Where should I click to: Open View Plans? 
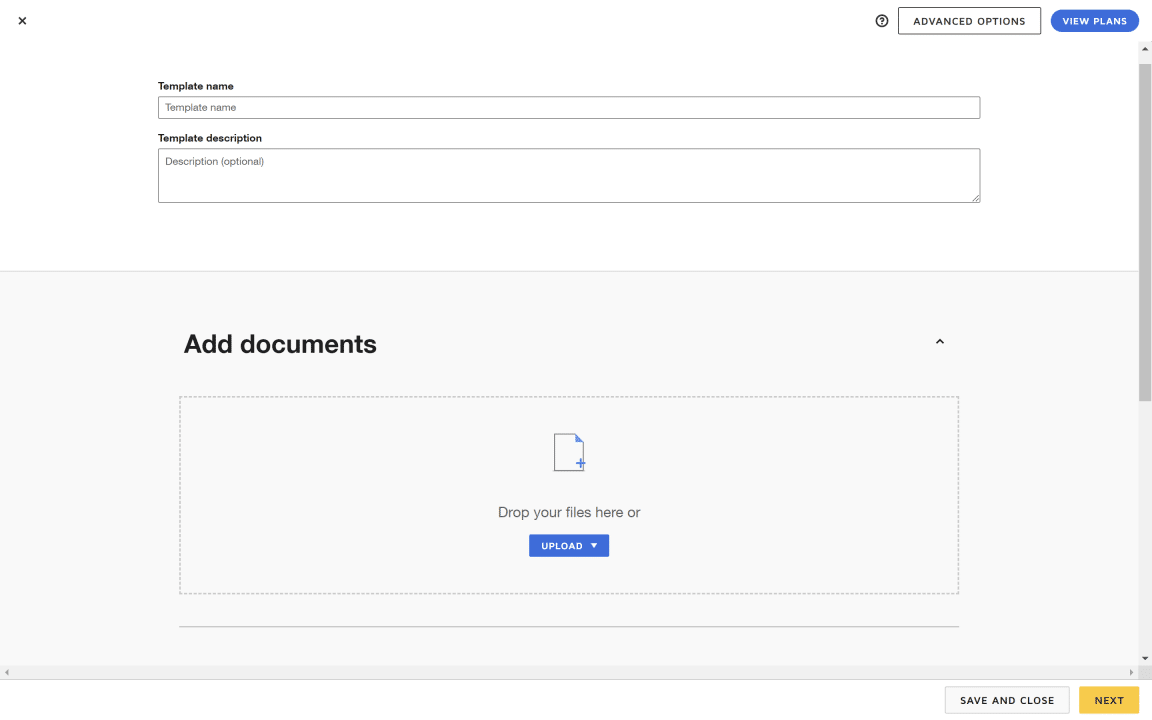[1094, 20]
